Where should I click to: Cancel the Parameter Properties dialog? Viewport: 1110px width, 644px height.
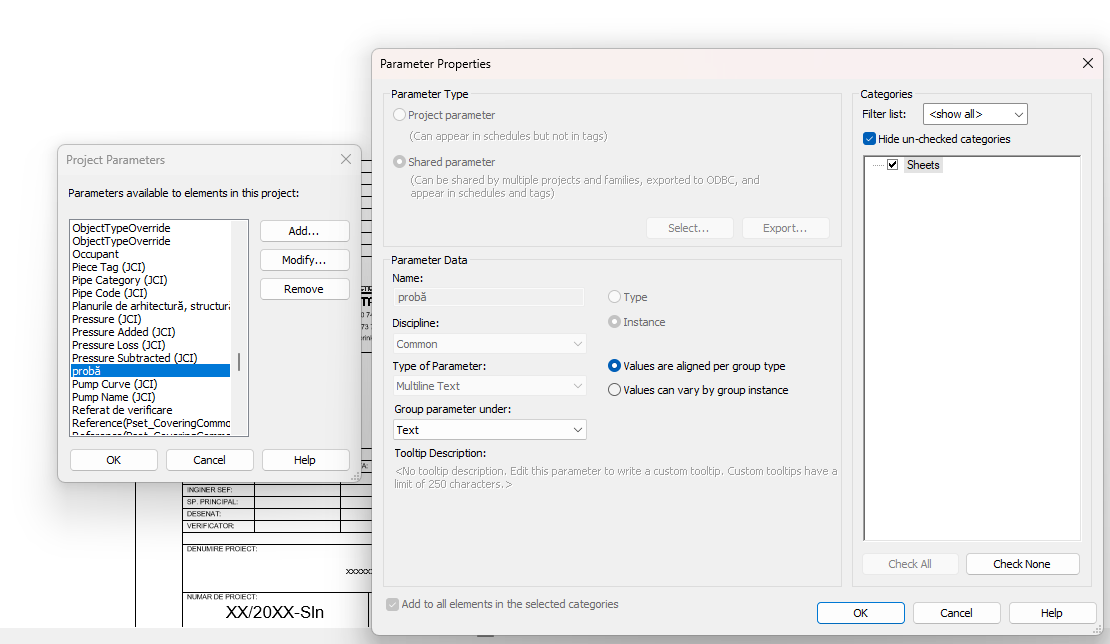pyautogui.click(x=956, y=613)
